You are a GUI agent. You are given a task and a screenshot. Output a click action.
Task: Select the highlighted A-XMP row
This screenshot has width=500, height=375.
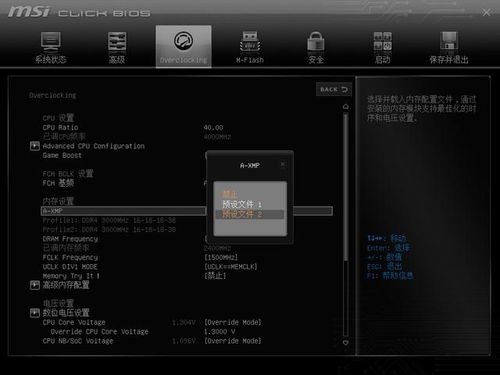(x=187, y=211)
